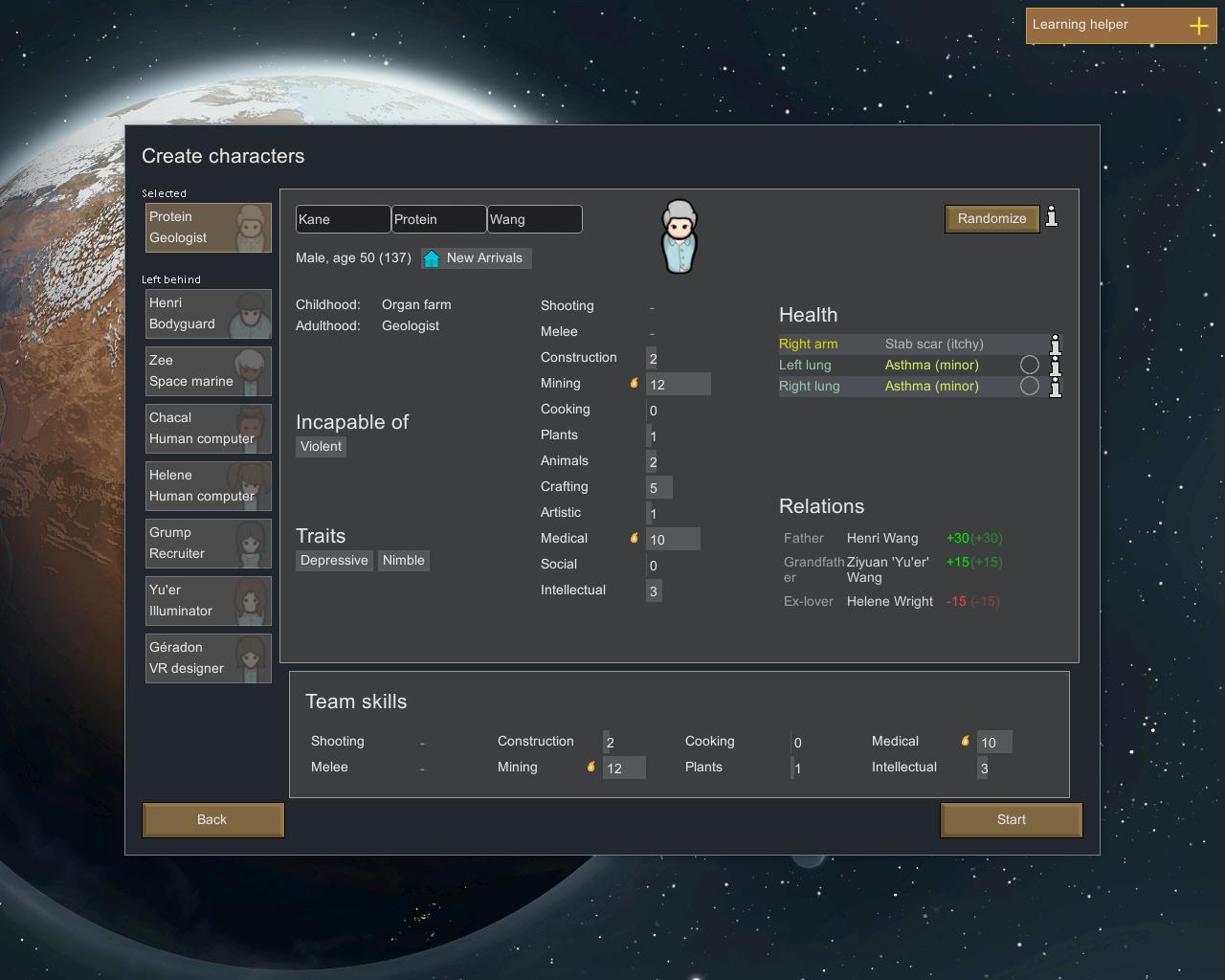Image resolution: width=1225 pixels, height=980 pixels.
Task: Click the Violent incapability tag
Action: (321, 446)
